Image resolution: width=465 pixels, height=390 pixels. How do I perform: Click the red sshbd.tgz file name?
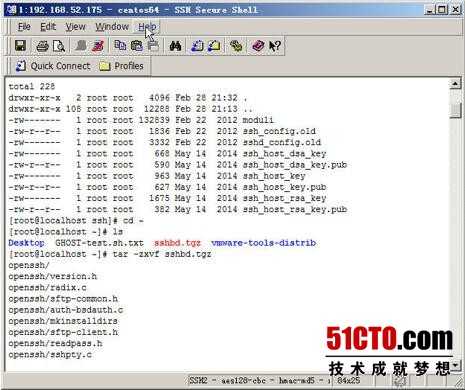[x=178, y=243]
